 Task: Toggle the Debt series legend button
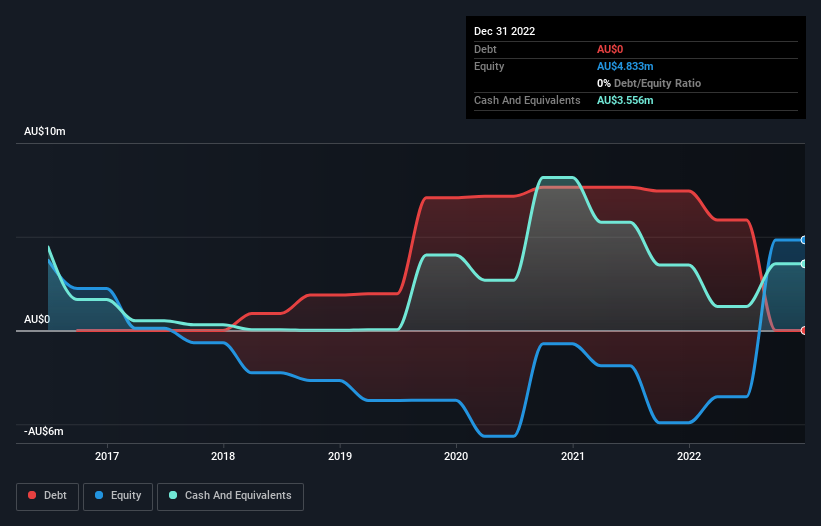[x=48, y=496]
